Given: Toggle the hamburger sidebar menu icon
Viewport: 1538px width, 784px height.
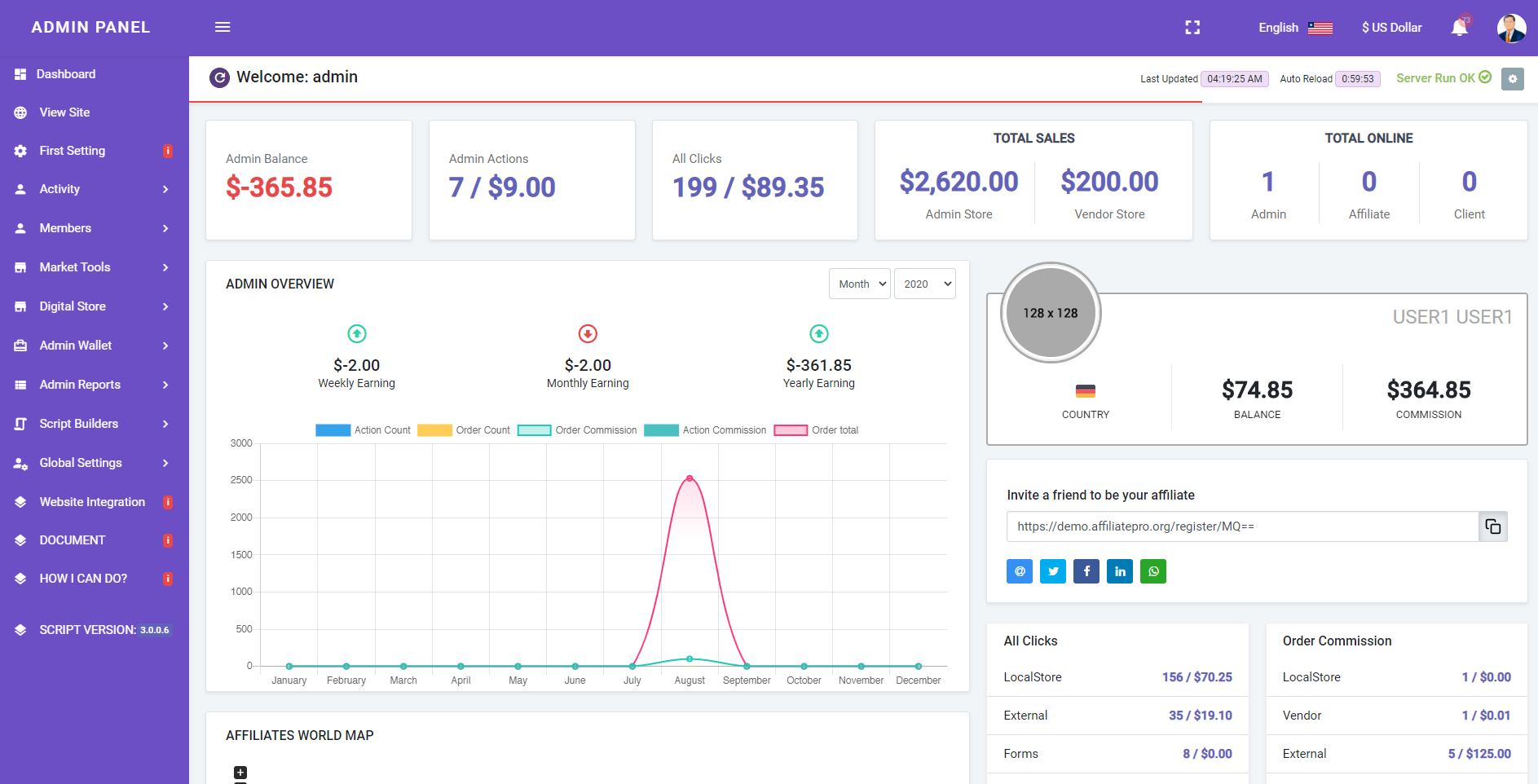Looking at the screenshot, I should [x=223, y=27].
